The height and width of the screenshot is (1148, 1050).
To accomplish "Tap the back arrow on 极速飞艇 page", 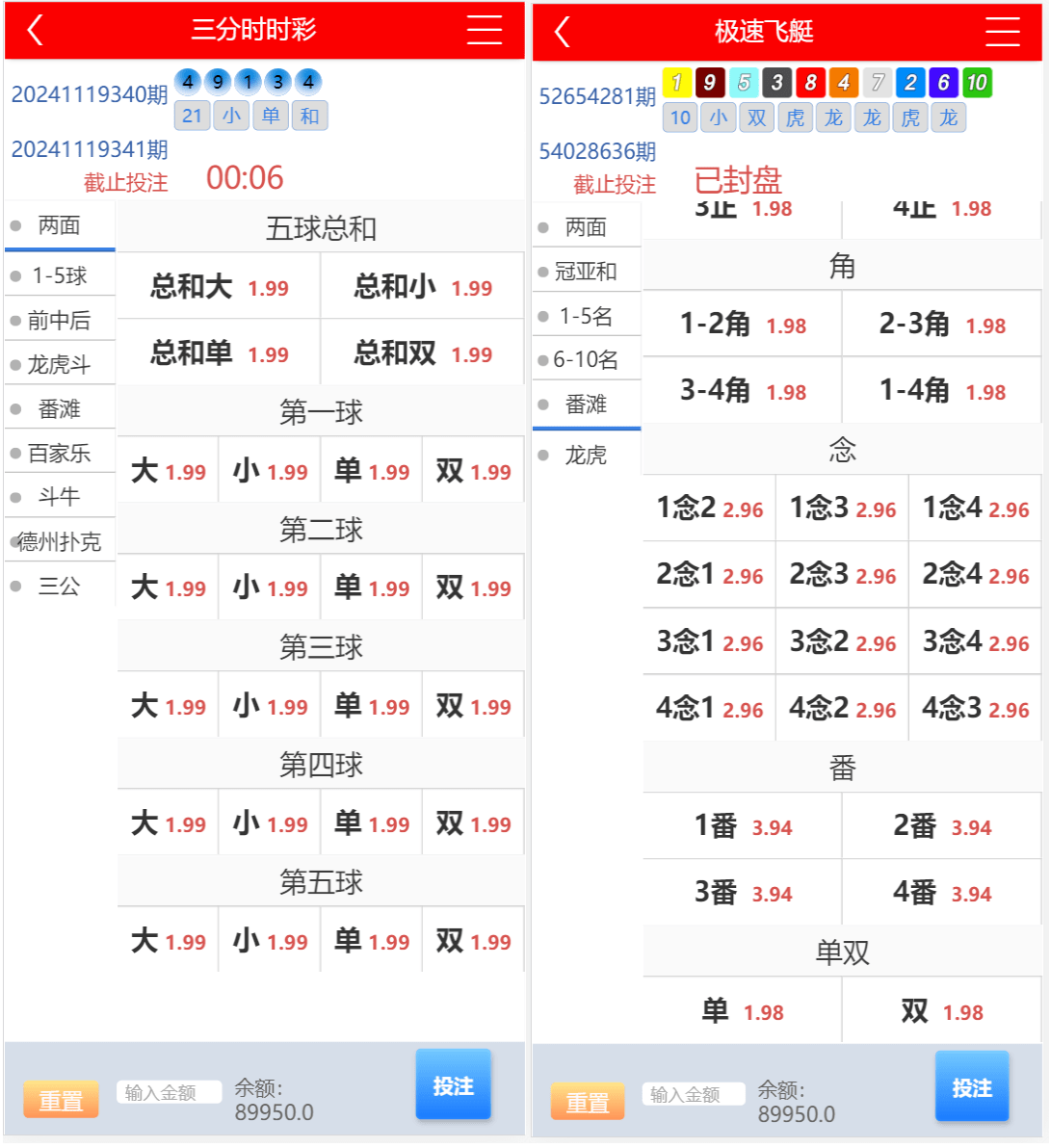I will (x=562, y=30).
